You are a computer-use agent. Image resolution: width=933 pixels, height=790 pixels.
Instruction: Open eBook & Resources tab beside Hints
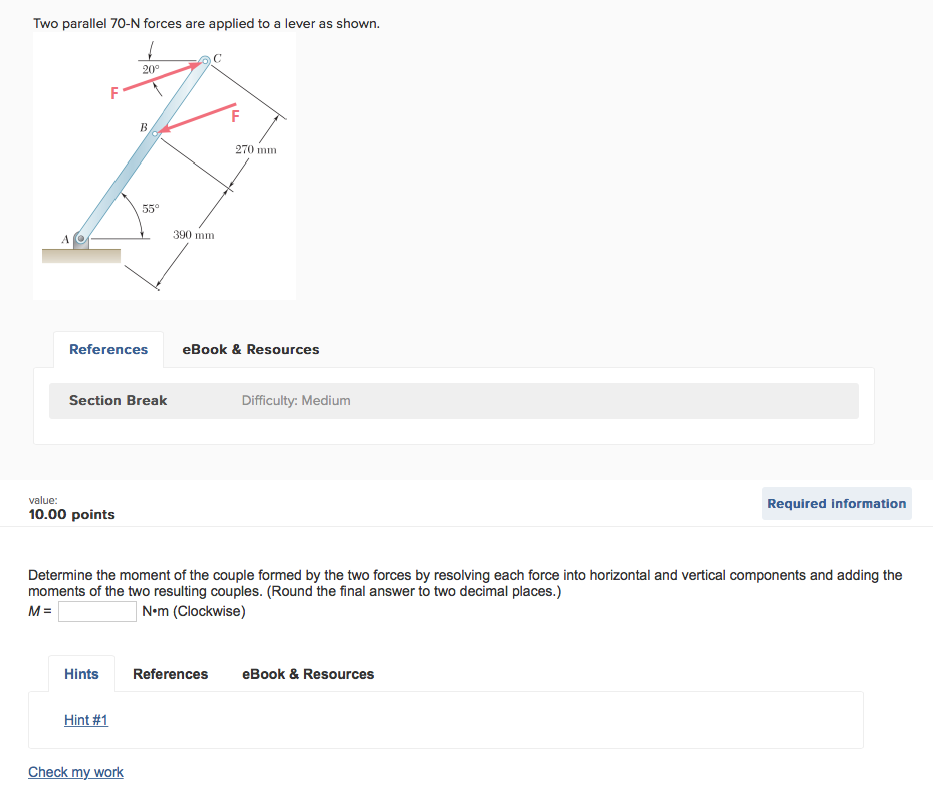pyautogui.click(x=308, y=674)
